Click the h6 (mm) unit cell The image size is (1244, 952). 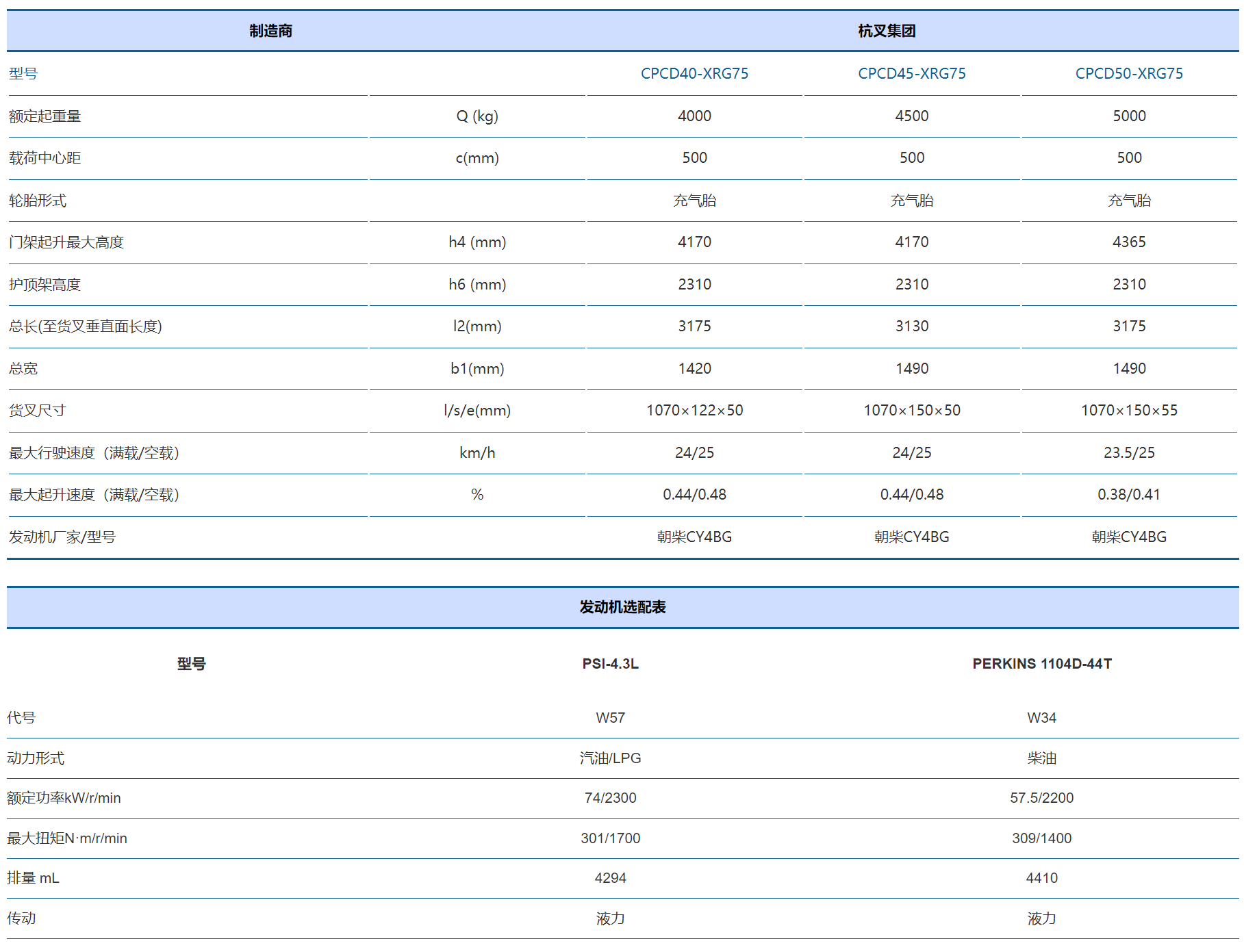[x=477, y=285]
